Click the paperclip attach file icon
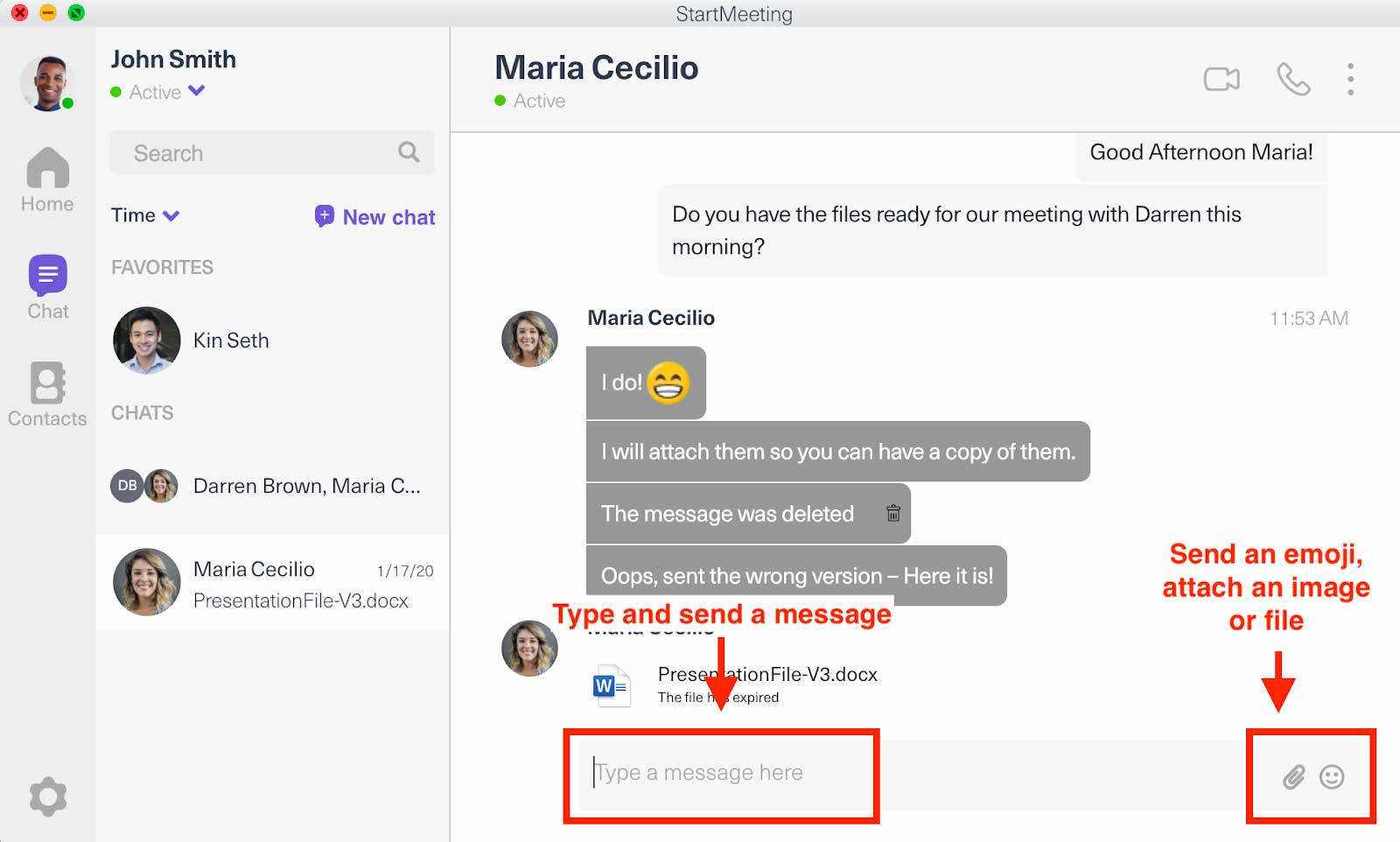The image size is (1400, 842). [1293, 776]
